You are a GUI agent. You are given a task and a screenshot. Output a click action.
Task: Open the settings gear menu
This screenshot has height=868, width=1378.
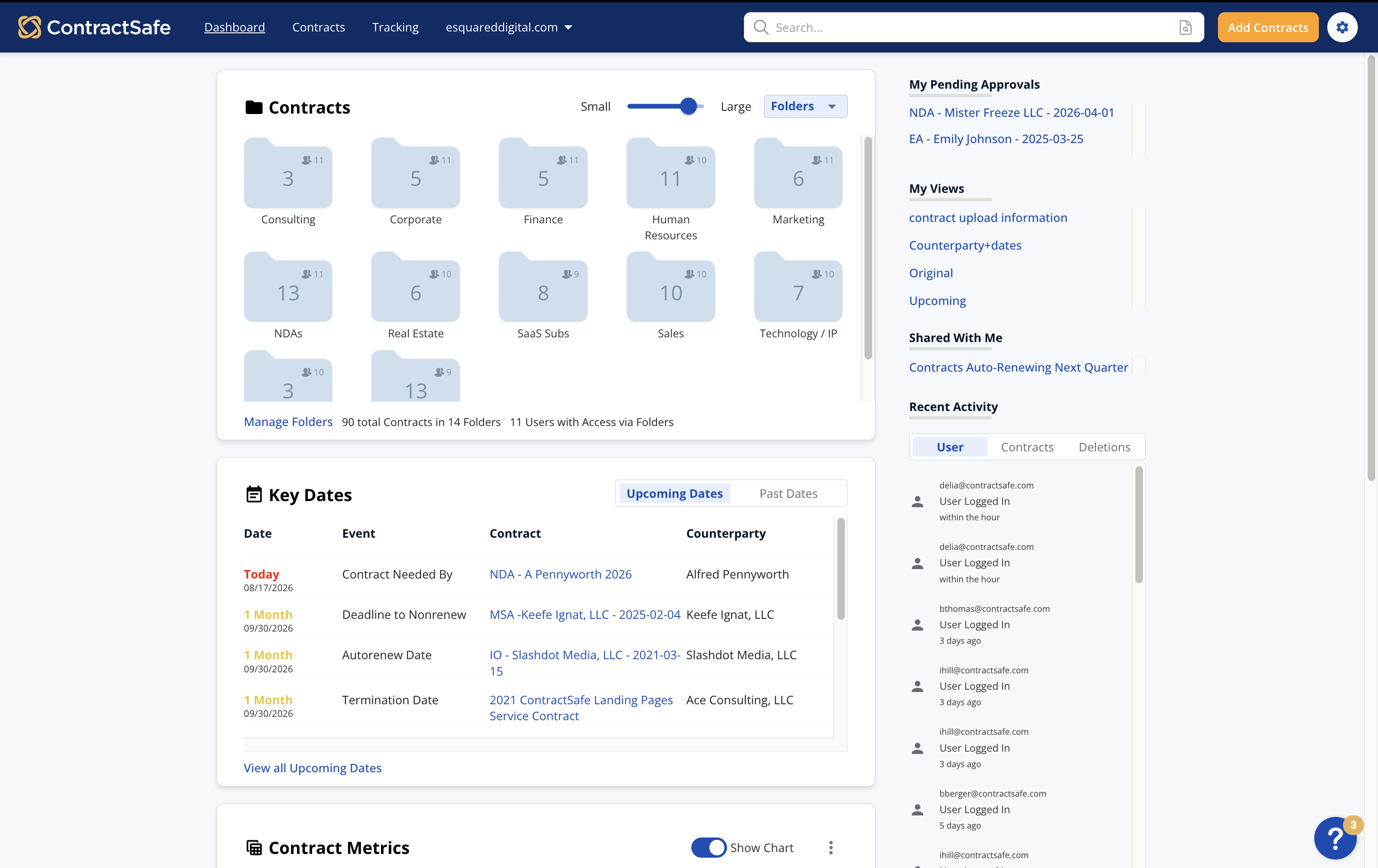[x=1342, y=28]
